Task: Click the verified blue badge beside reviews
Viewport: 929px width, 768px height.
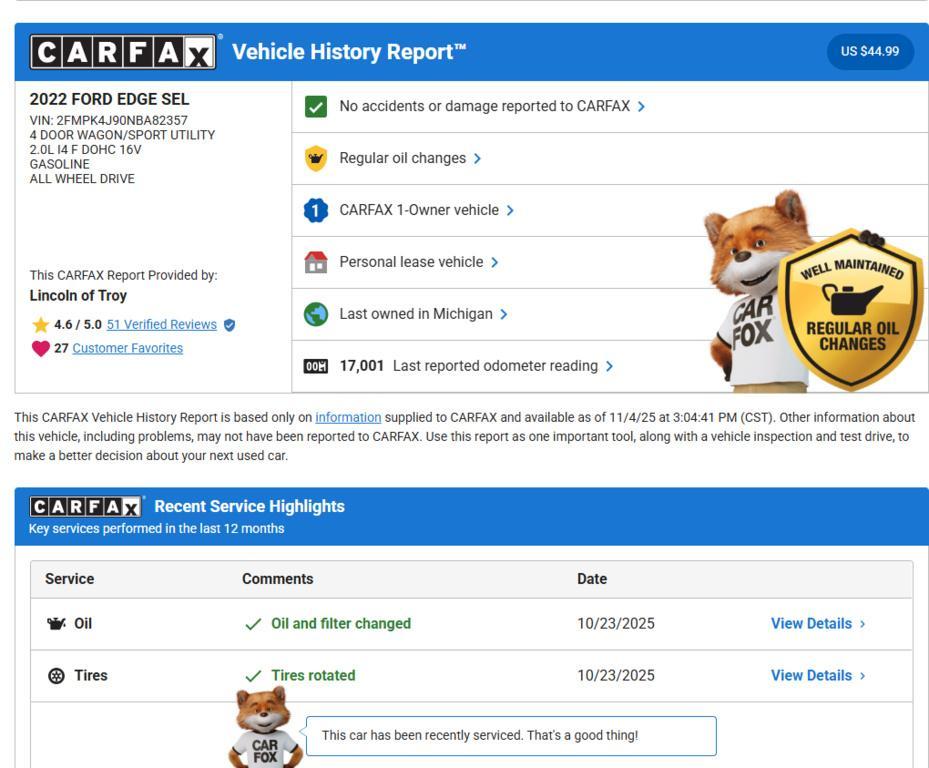Action: pyautogui.click(x=228, y=324)
